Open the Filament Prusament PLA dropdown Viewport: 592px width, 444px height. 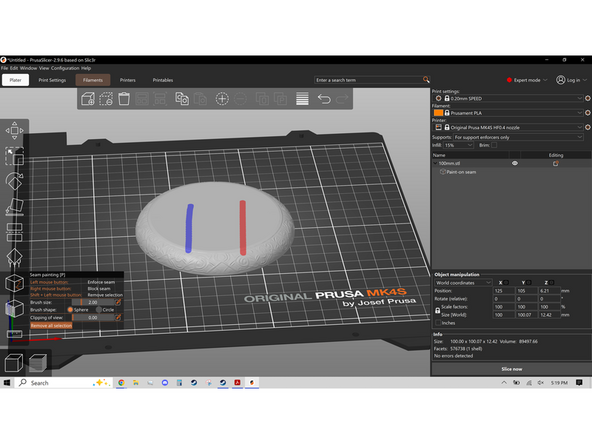(508, 113)
